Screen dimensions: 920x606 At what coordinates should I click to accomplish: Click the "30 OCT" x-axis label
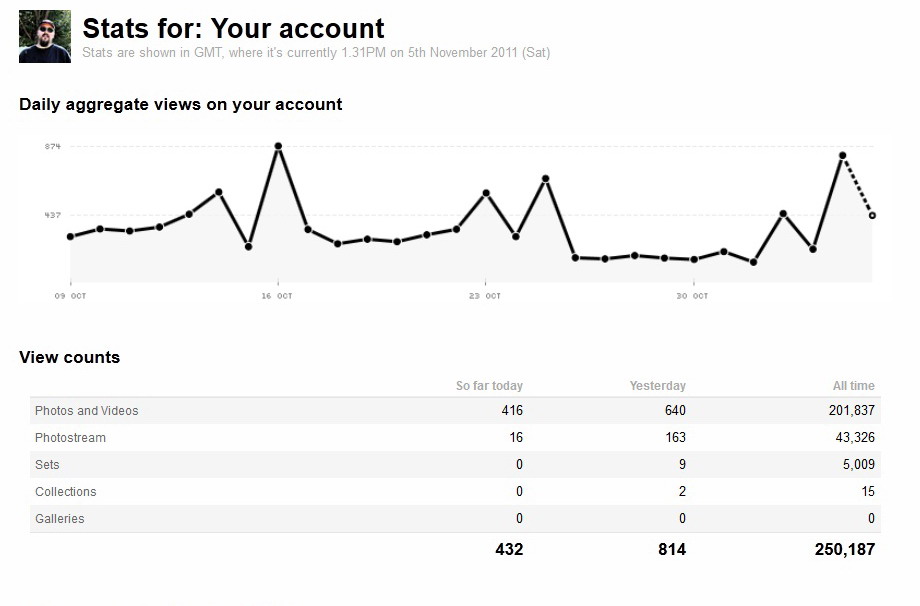tap(692, 296)
